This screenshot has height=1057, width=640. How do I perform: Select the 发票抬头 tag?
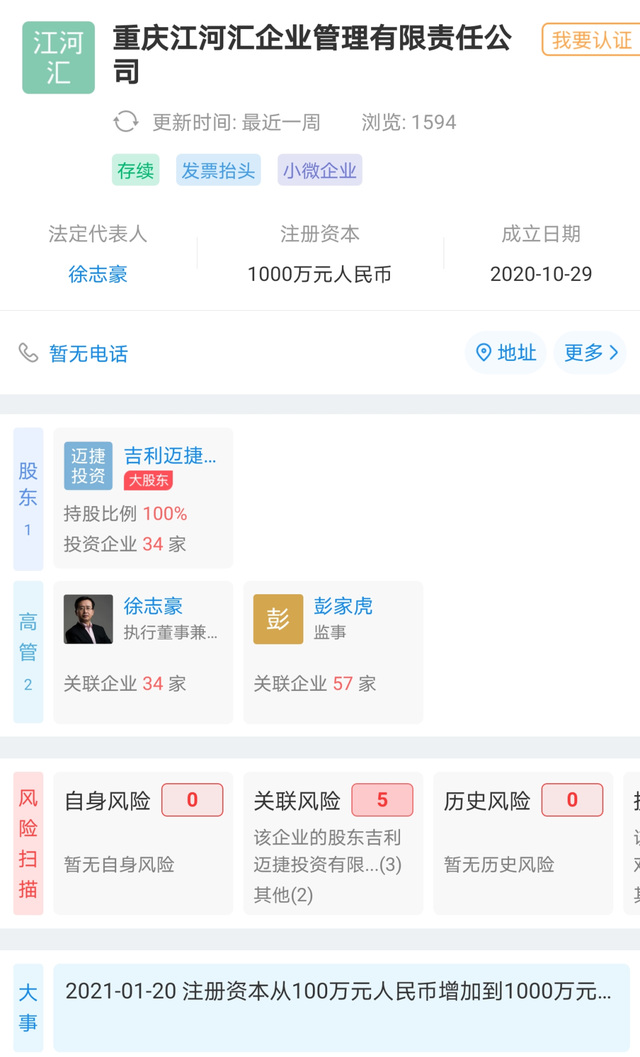(x=218, y=170)
